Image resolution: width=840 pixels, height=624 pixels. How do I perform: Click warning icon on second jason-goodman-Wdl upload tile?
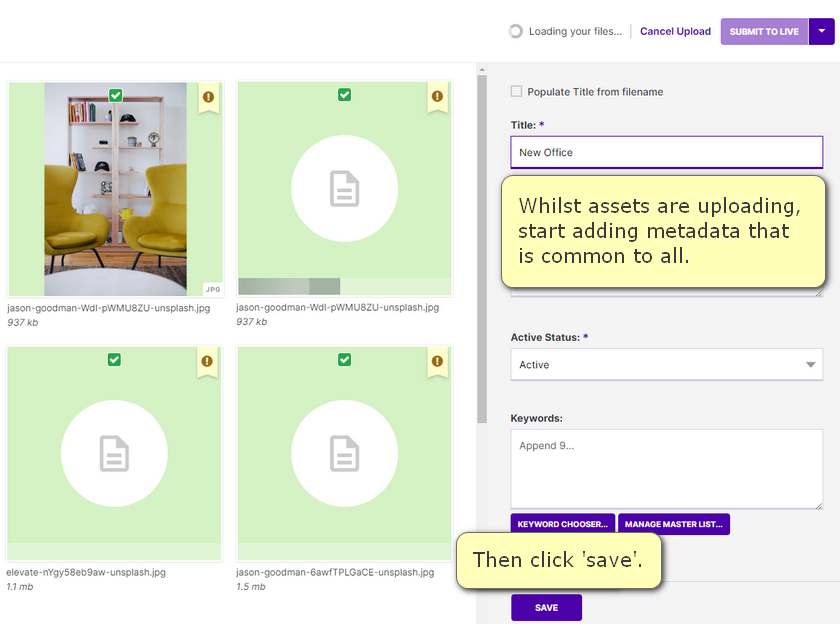[x=437, y=96]
